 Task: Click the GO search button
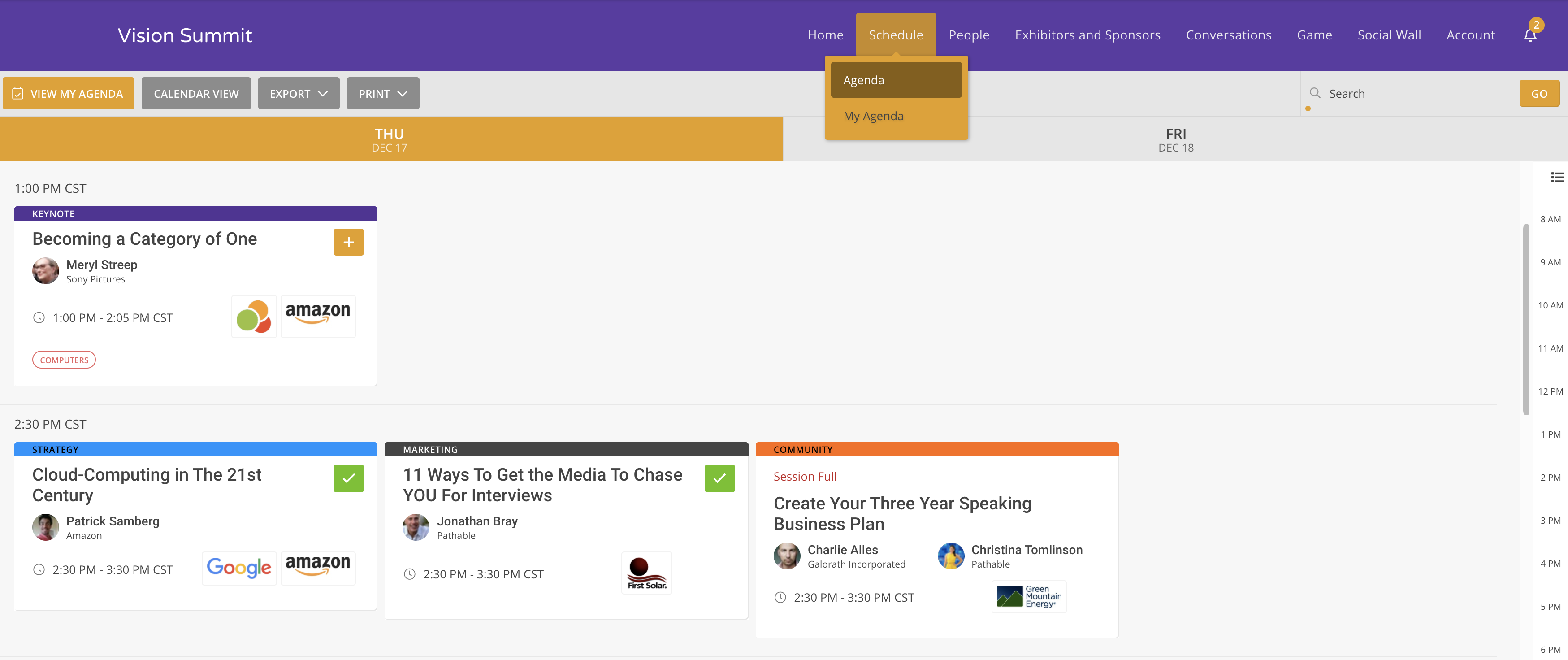(1539, 94)
